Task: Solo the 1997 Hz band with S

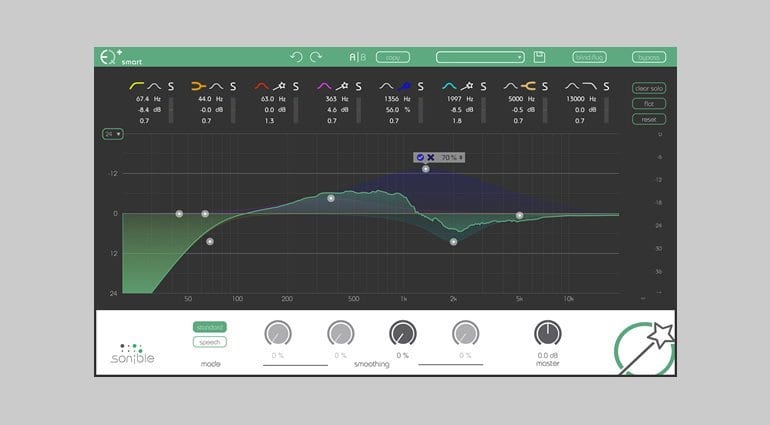Action: click(x=483, y=86)
